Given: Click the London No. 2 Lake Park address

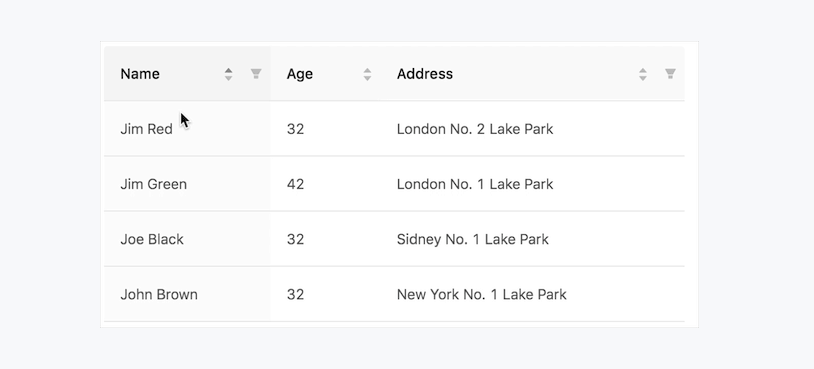Looking at the screenshot, I should 474,129.
